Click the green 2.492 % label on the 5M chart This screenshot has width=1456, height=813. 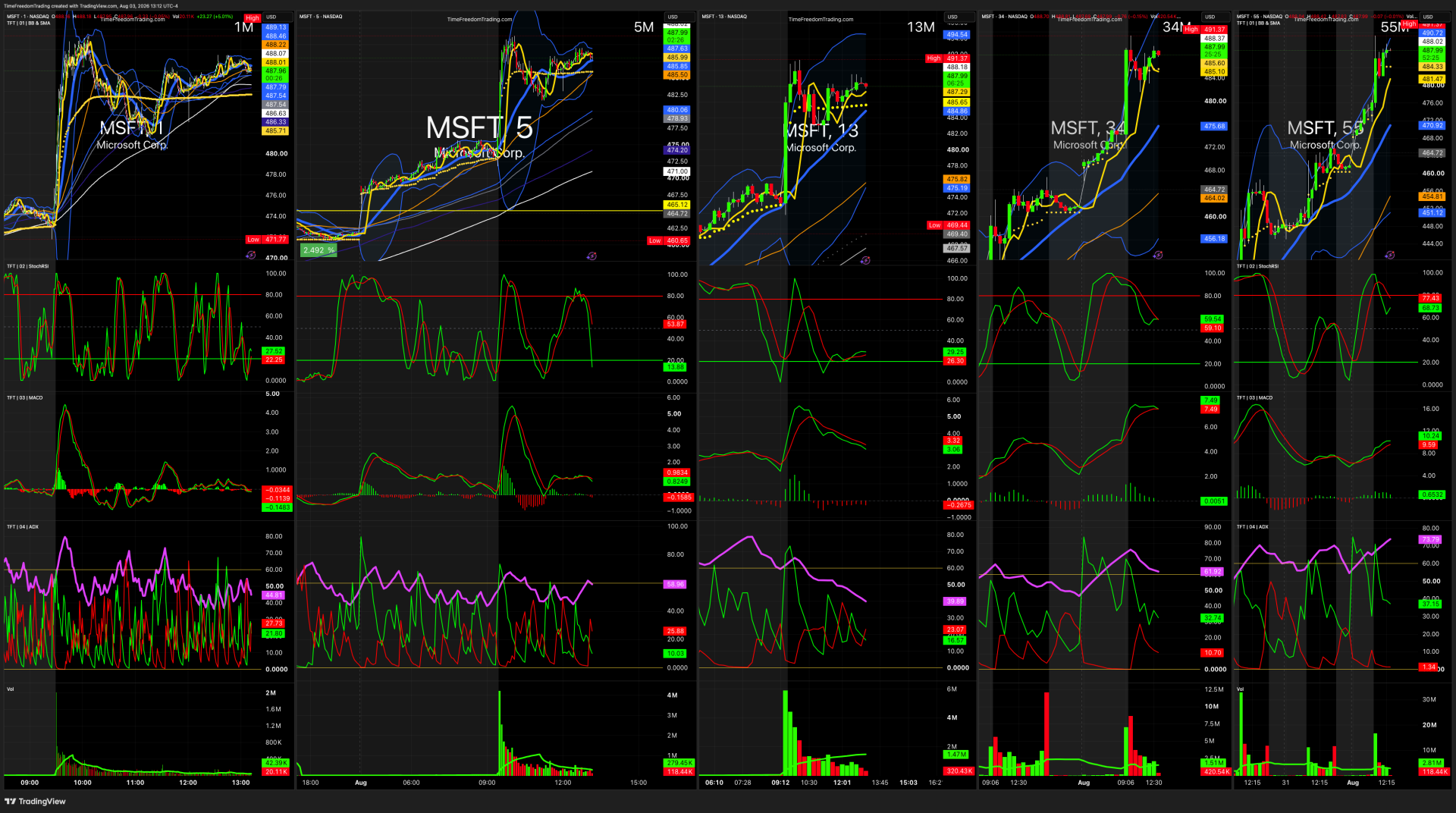pyautogui.click(x=318, y=250)
